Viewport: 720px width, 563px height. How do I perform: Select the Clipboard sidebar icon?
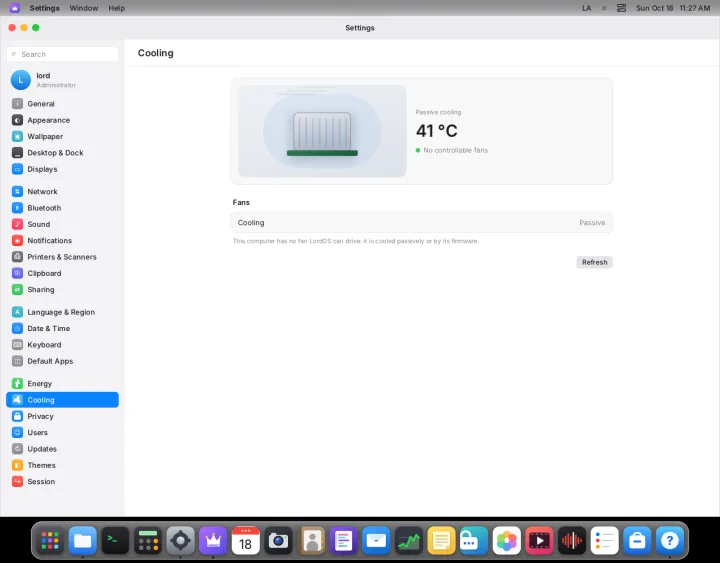tap(17, 273)
